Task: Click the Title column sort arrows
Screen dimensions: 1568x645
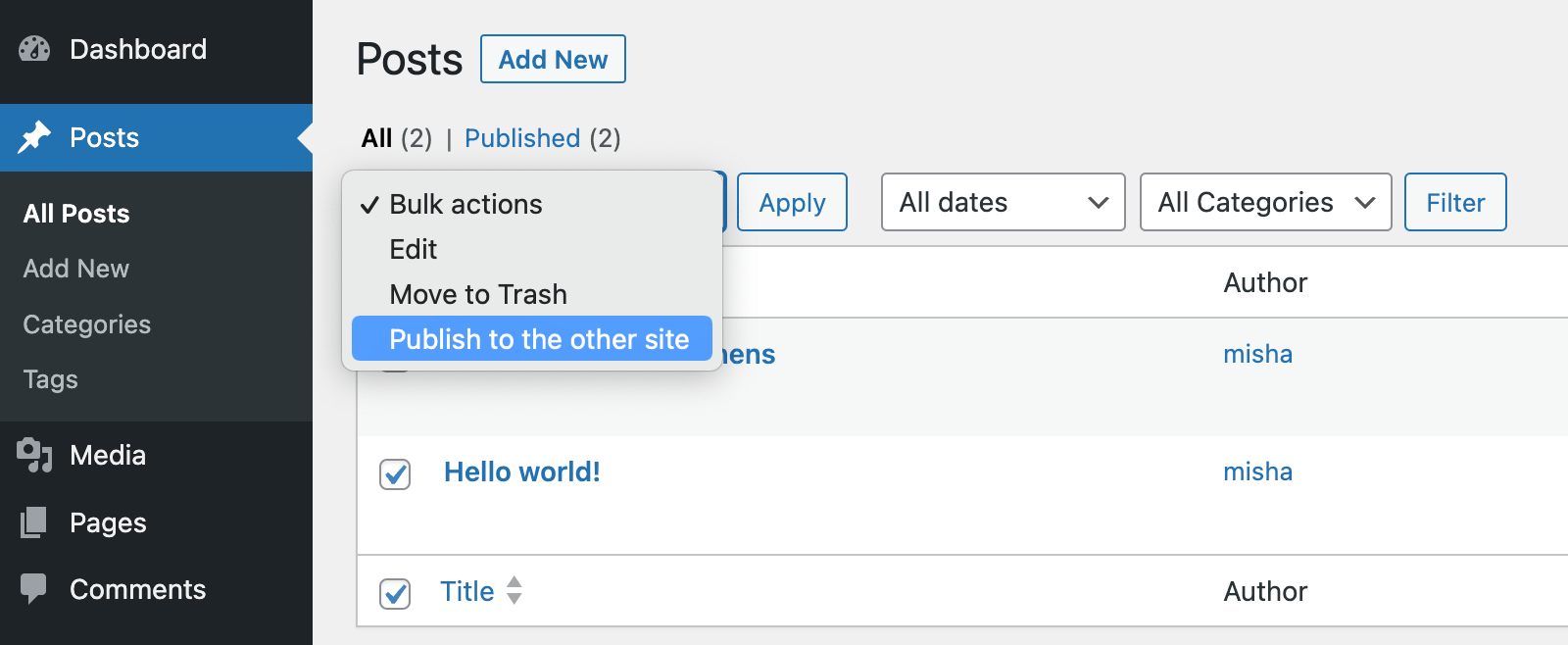Action: (x=514, y=590)
